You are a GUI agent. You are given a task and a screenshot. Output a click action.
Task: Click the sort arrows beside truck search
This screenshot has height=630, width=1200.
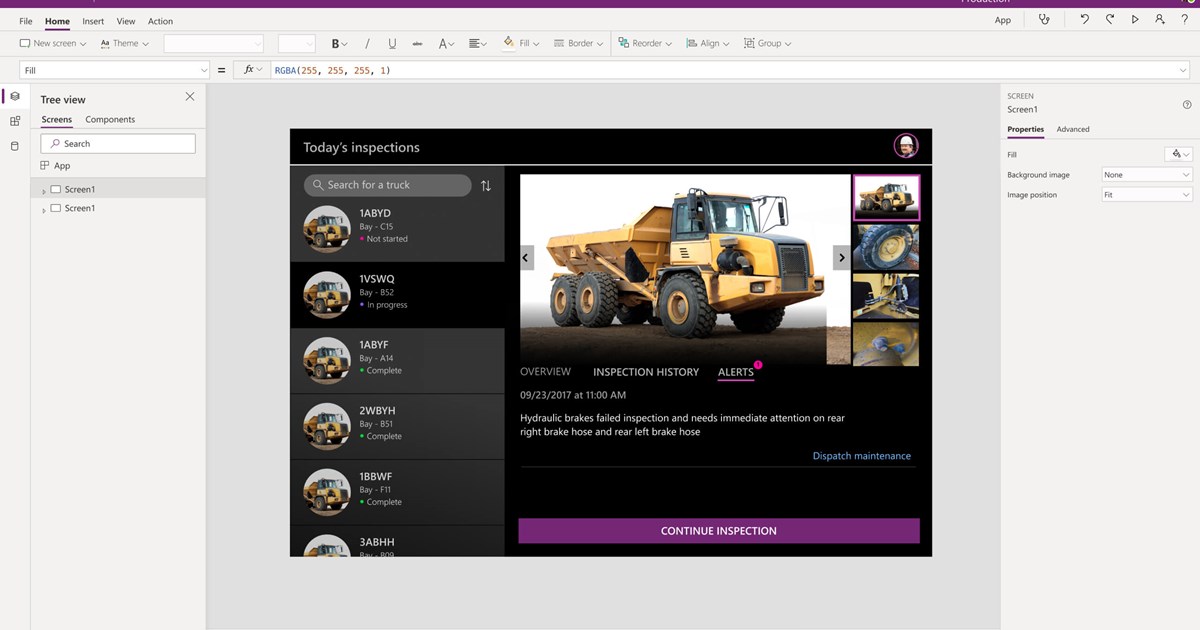coord(486,186)
